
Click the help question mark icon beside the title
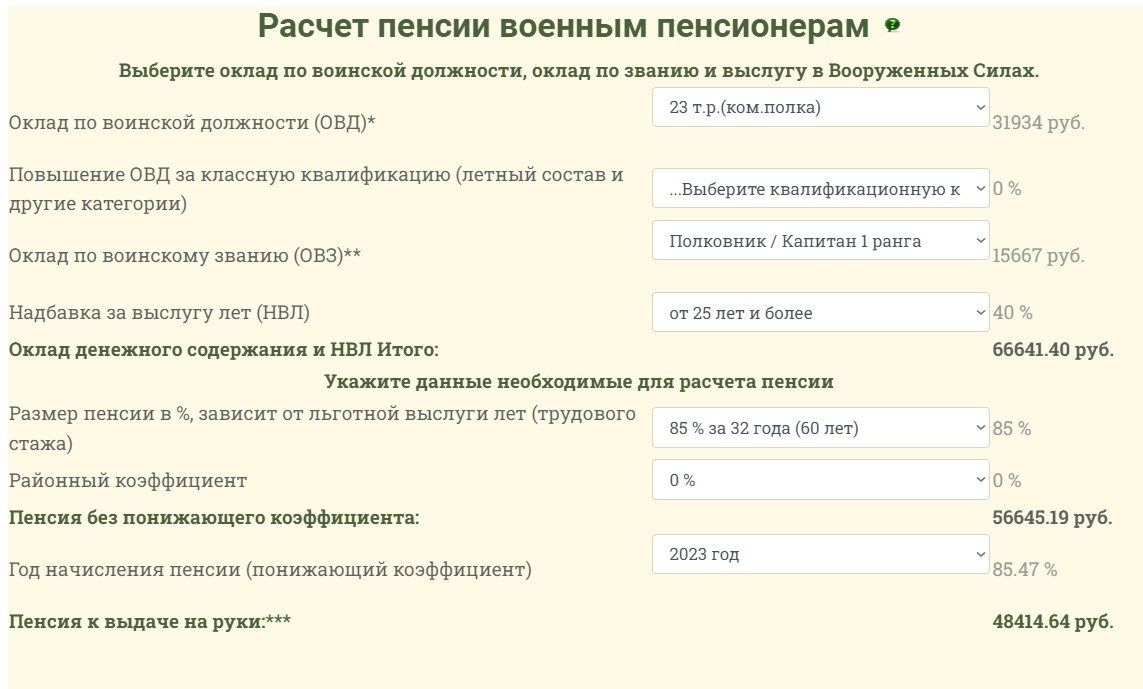coord(892,26)
